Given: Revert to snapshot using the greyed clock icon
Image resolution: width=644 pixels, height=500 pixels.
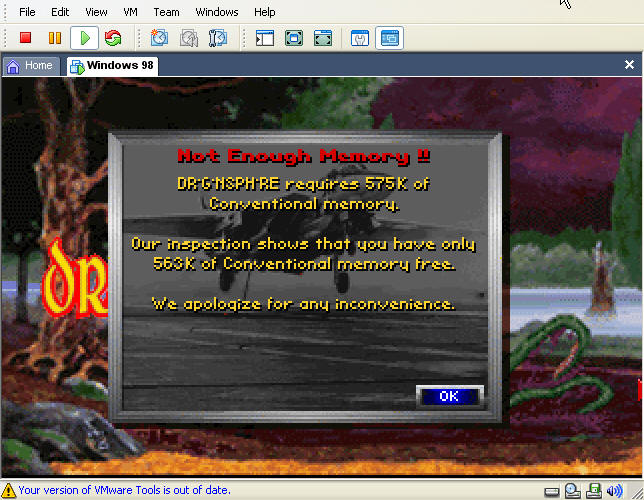Looking at the screenshot, I should 189,38.
